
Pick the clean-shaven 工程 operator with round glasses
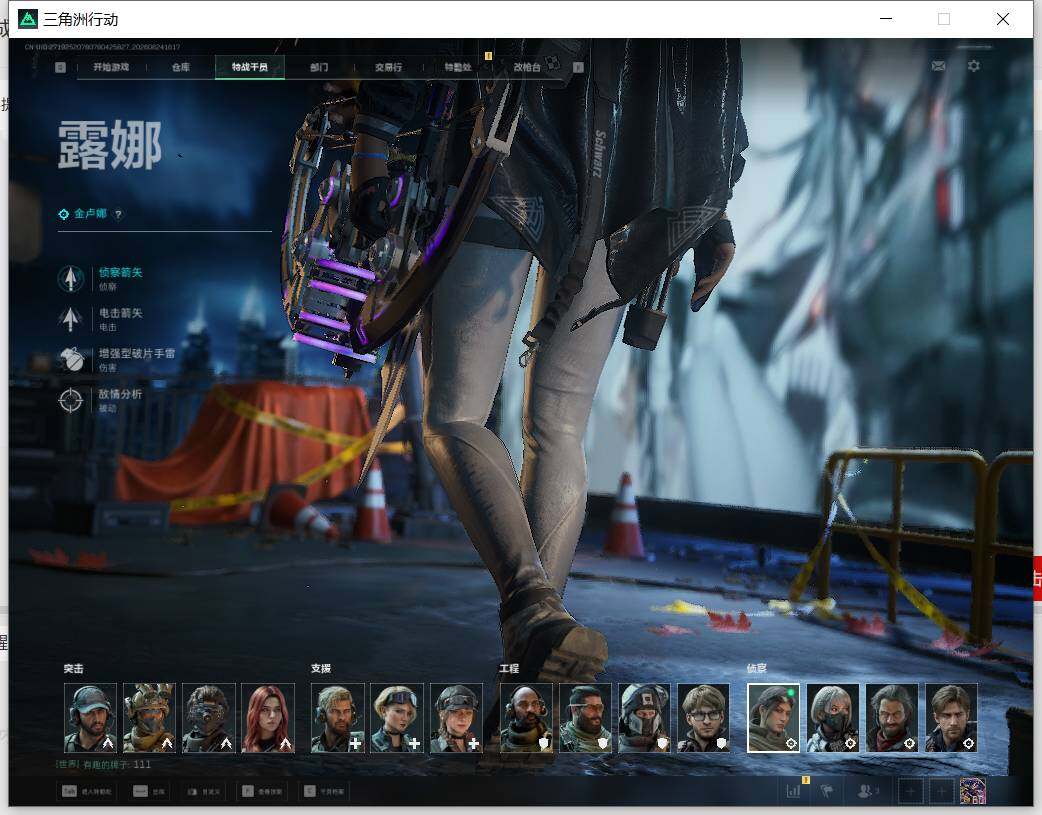click(x=704, y=718)
